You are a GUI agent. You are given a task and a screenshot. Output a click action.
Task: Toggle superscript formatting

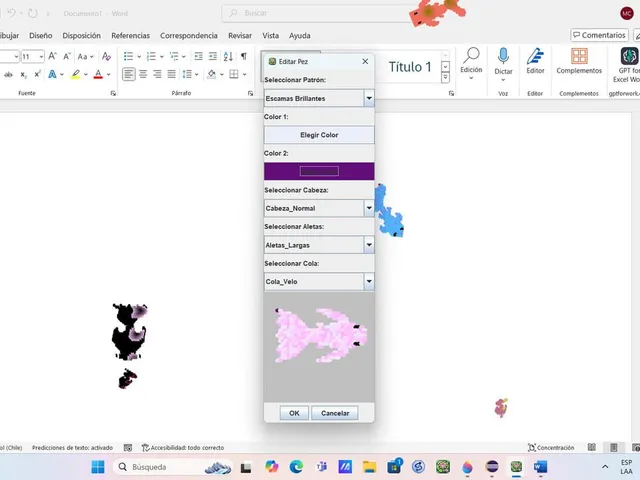click(x=37, y=74)
